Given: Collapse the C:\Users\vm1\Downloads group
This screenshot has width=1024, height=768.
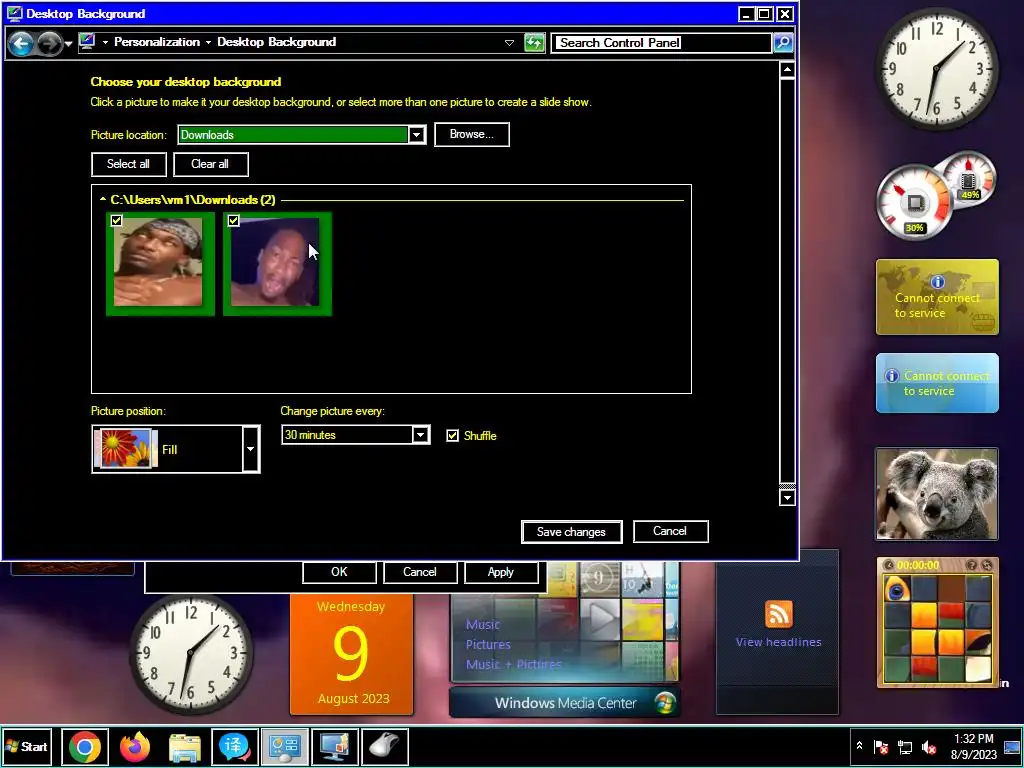Looking at the screenshot, I should point(103,200).
